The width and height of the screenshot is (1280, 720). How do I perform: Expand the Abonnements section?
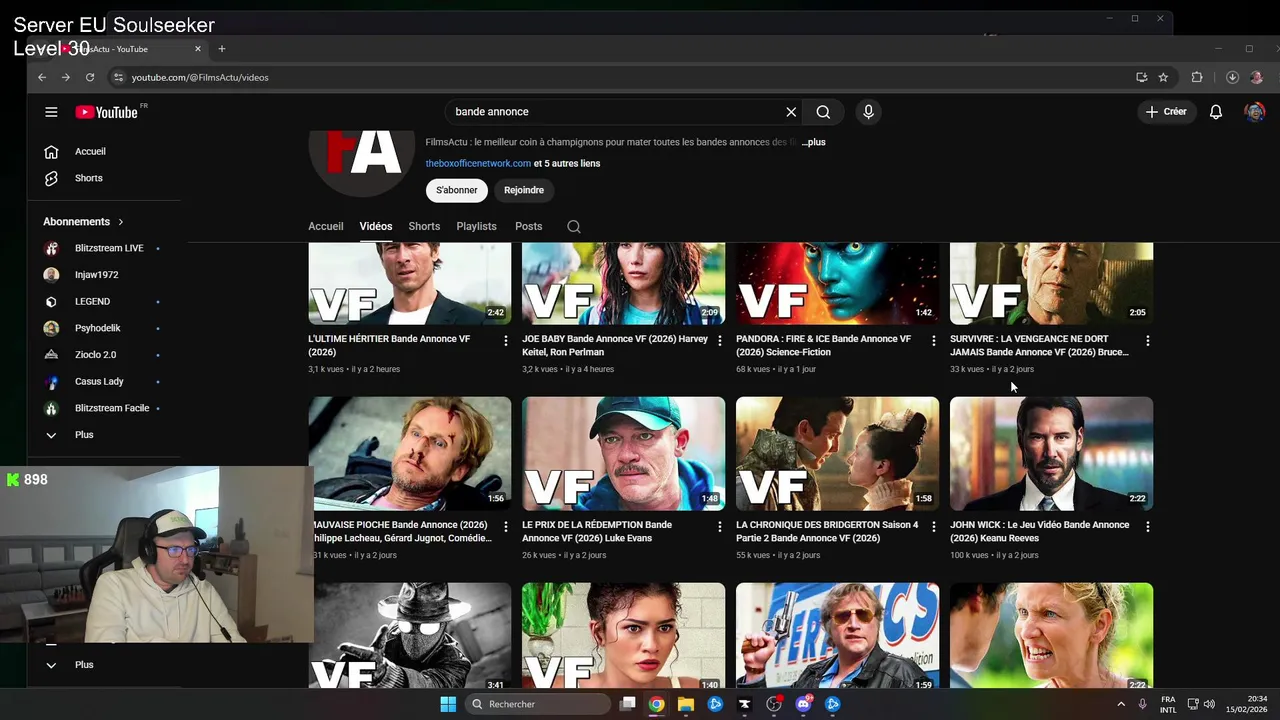coord(84,222)
